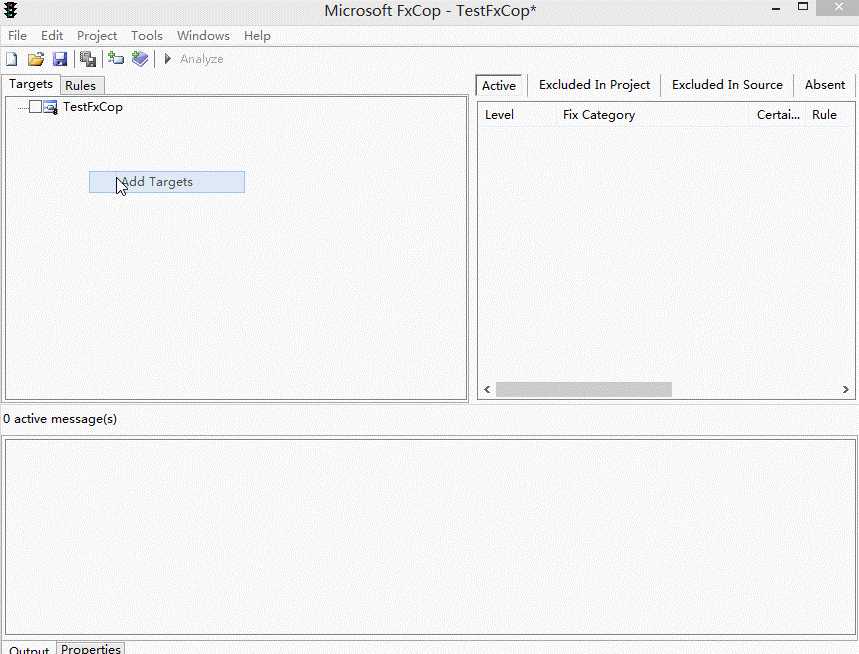The image size is (859, 654).
Task: Select the Excluded In Source tab
Action: point(727,85)
